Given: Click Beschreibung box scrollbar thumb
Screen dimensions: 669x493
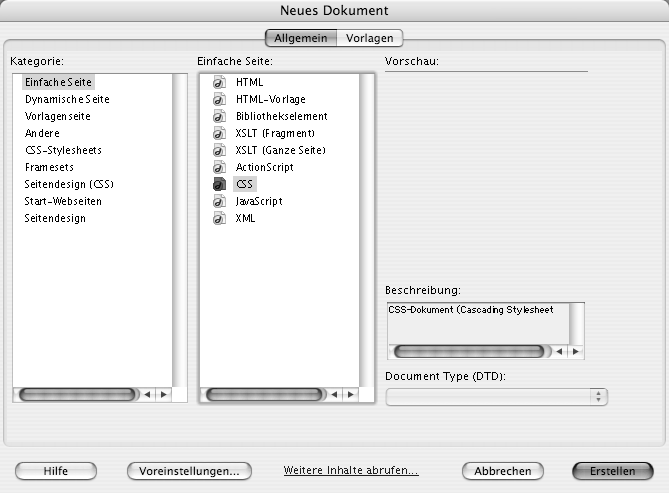Looking at the screenshot, I should [x=469, y=352].
